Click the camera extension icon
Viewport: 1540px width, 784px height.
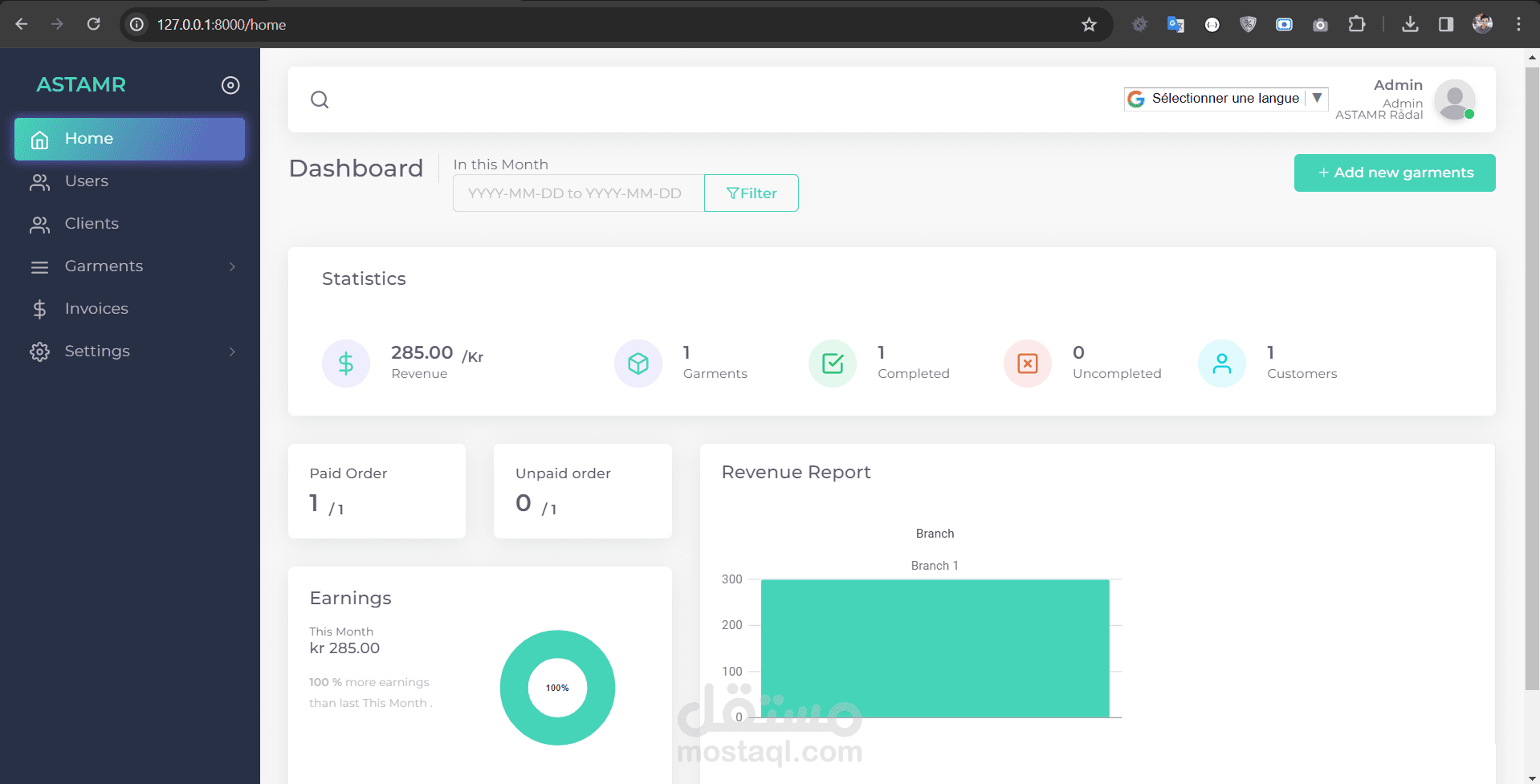(x=1321, y=25)
